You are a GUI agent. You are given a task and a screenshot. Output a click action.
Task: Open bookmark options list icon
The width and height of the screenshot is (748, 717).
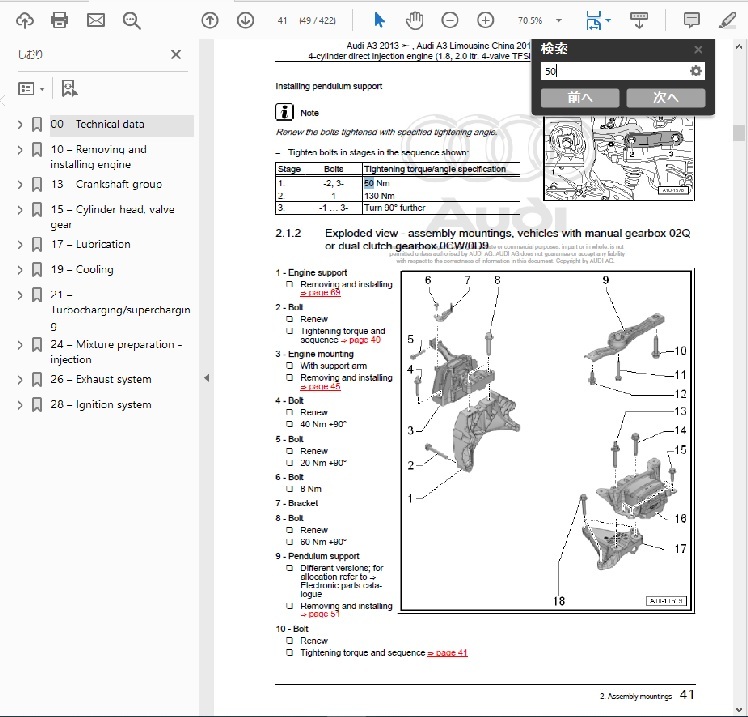[x=26, y=89]
